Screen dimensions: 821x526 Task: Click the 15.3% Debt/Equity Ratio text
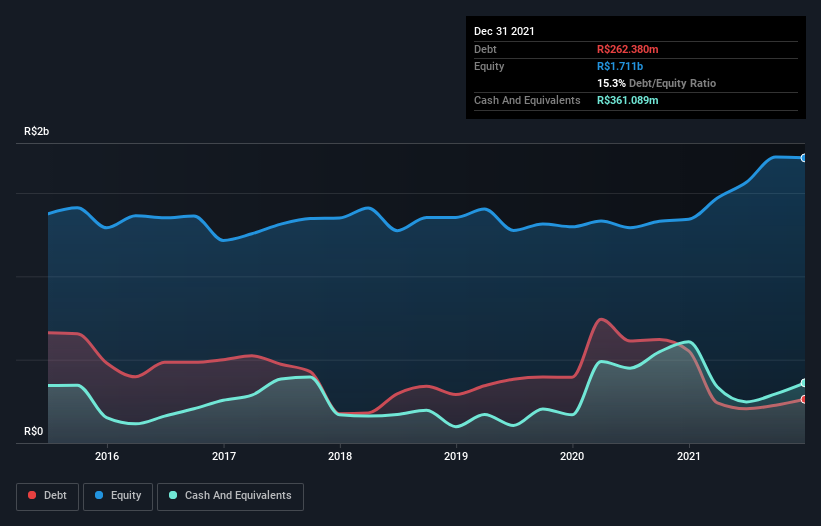click(657, 83)
